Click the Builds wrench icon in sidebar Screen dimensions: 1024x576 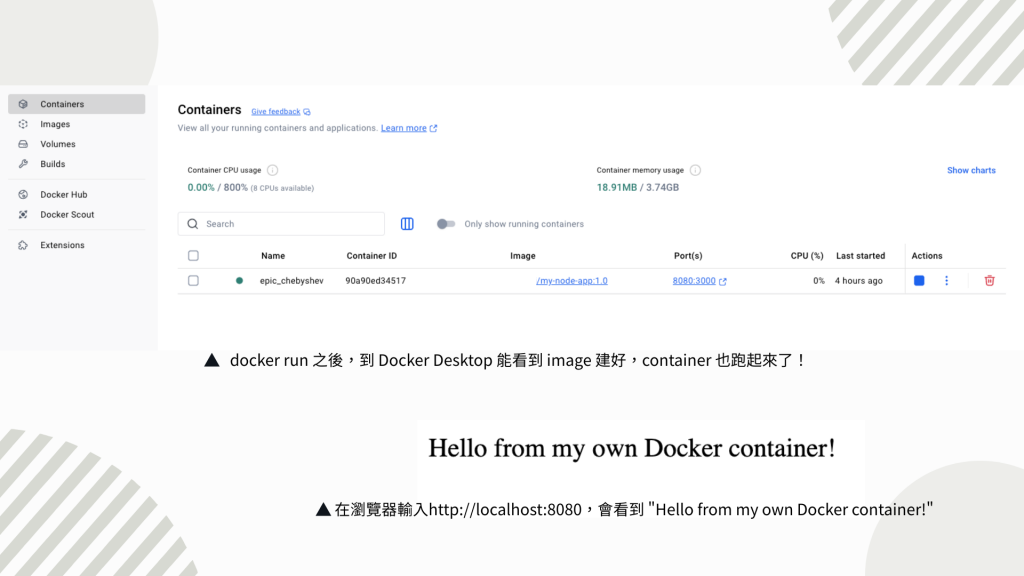pos(23,164)
